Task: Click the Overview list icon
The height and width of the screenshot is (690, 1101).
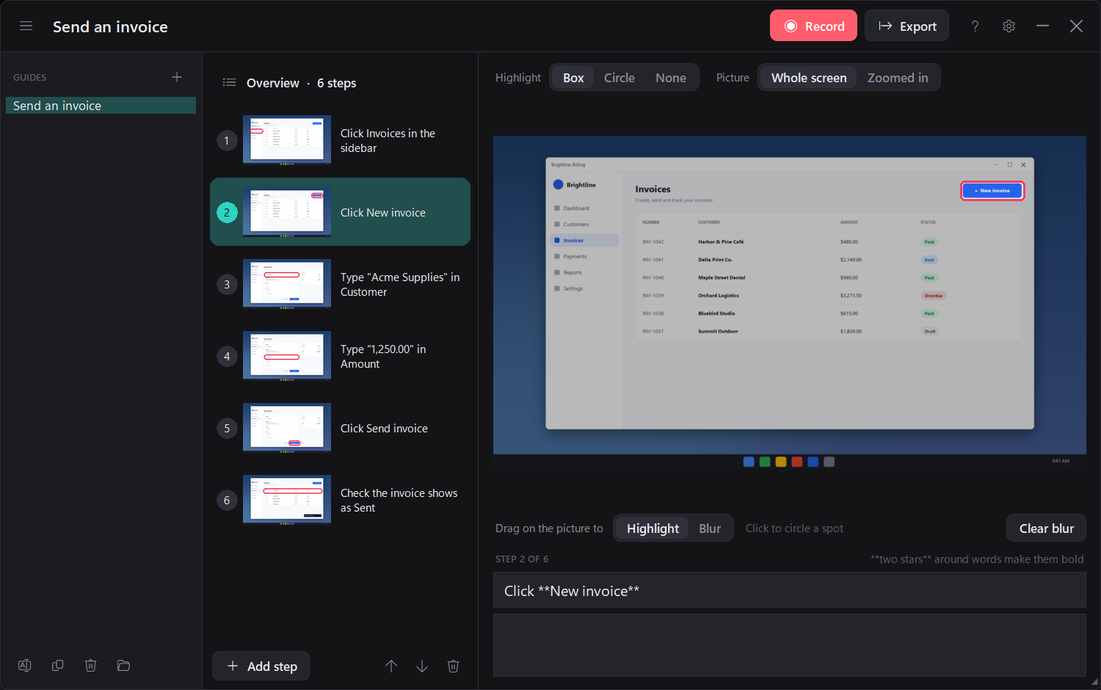Action: point(229,83)
